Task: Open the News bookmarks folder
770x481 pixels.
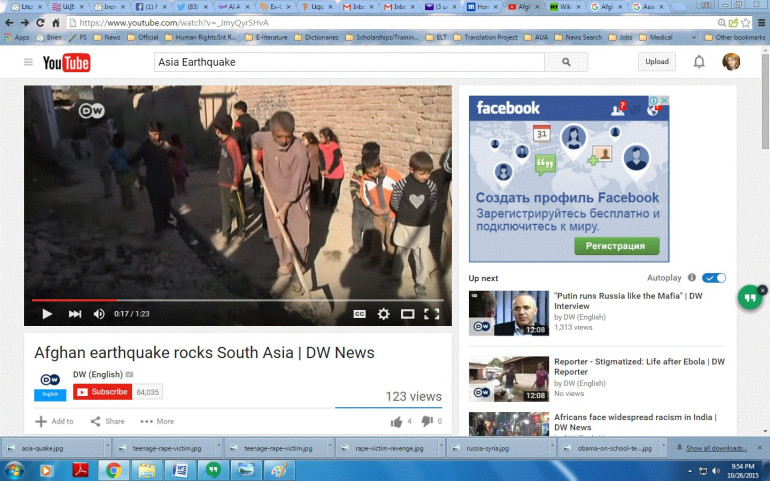Action: (x=107, y=37)
